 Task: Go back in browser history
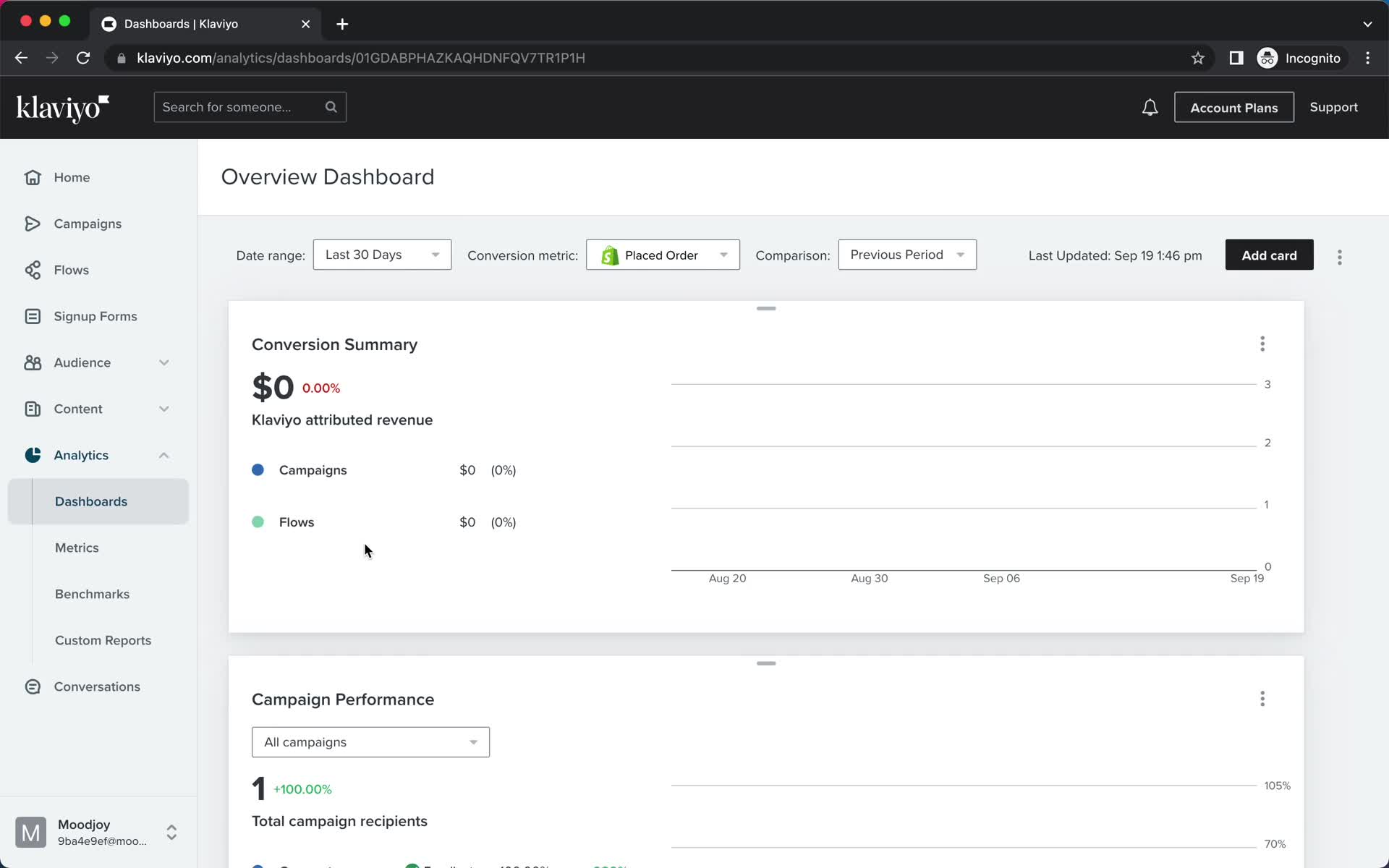coord(21,58)
